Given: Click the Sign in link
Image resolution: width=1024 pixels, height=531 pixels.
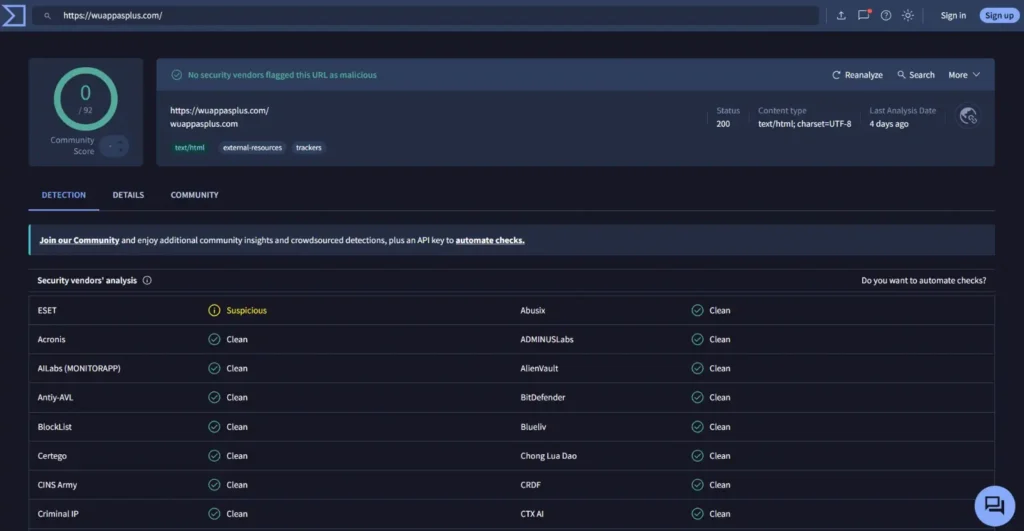Looking at the screenshot, I should pos(953,16).
